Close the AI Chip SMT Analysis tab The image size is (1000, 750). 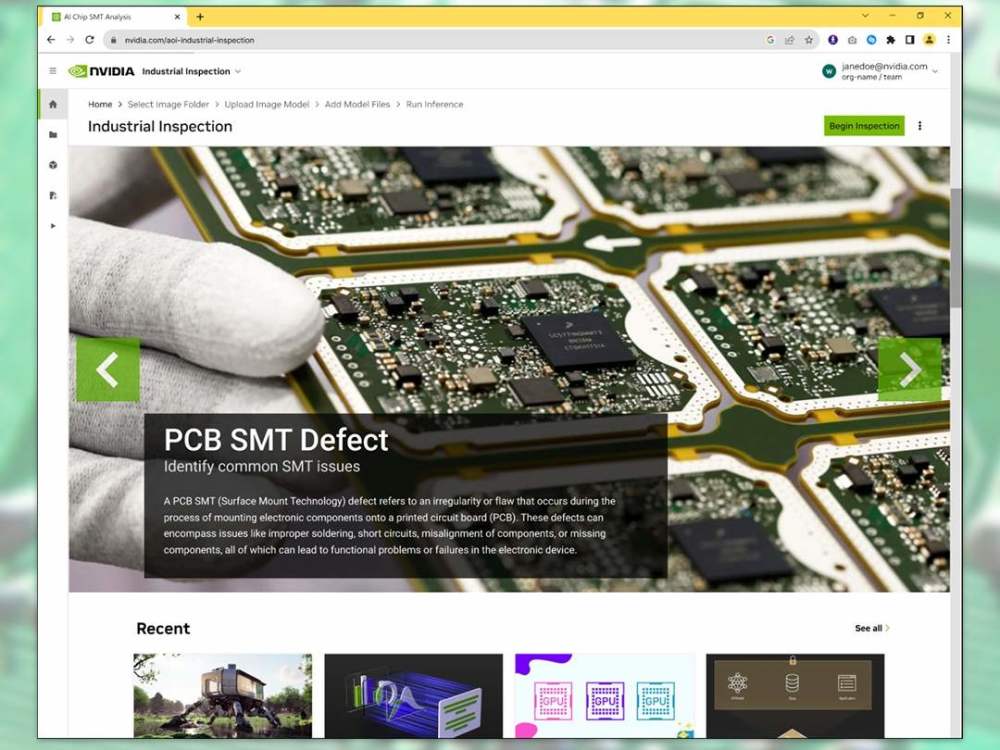tap(177, 17)
